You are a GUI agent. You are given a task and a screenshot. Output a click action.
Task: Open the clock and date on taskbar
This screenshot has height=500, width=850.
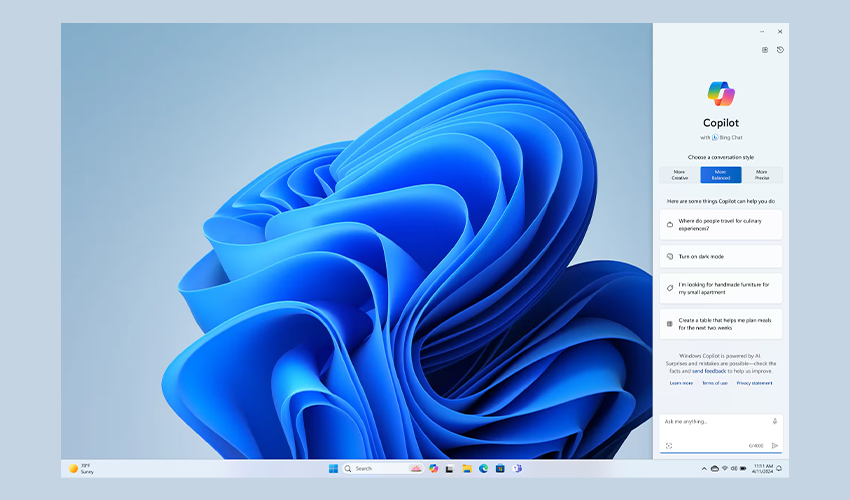click(762, 469)
